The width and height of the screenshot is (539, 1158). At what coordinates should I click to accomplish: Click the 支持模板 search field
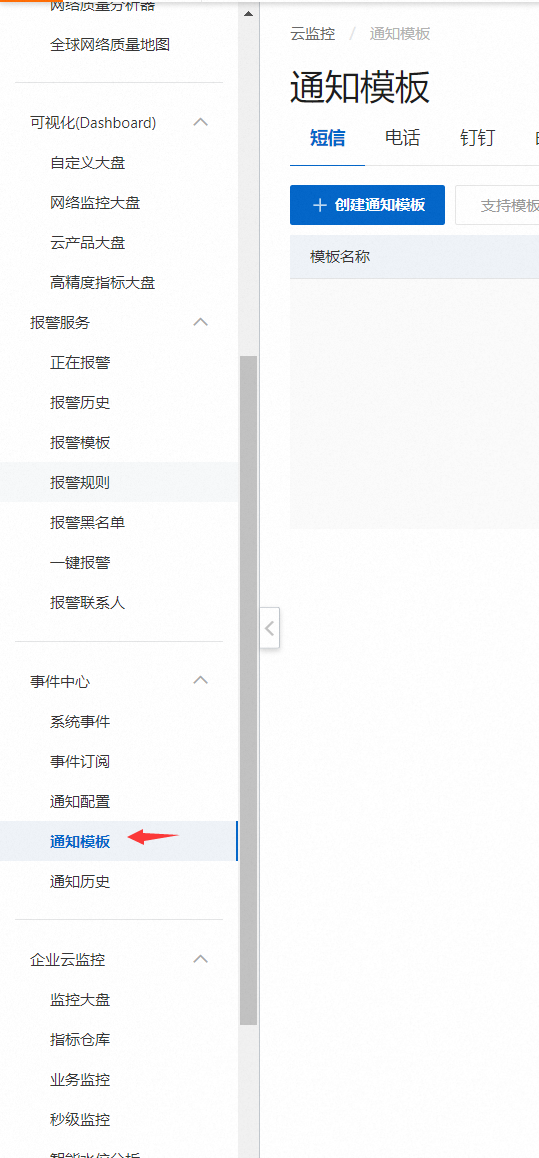pos(497,205)
